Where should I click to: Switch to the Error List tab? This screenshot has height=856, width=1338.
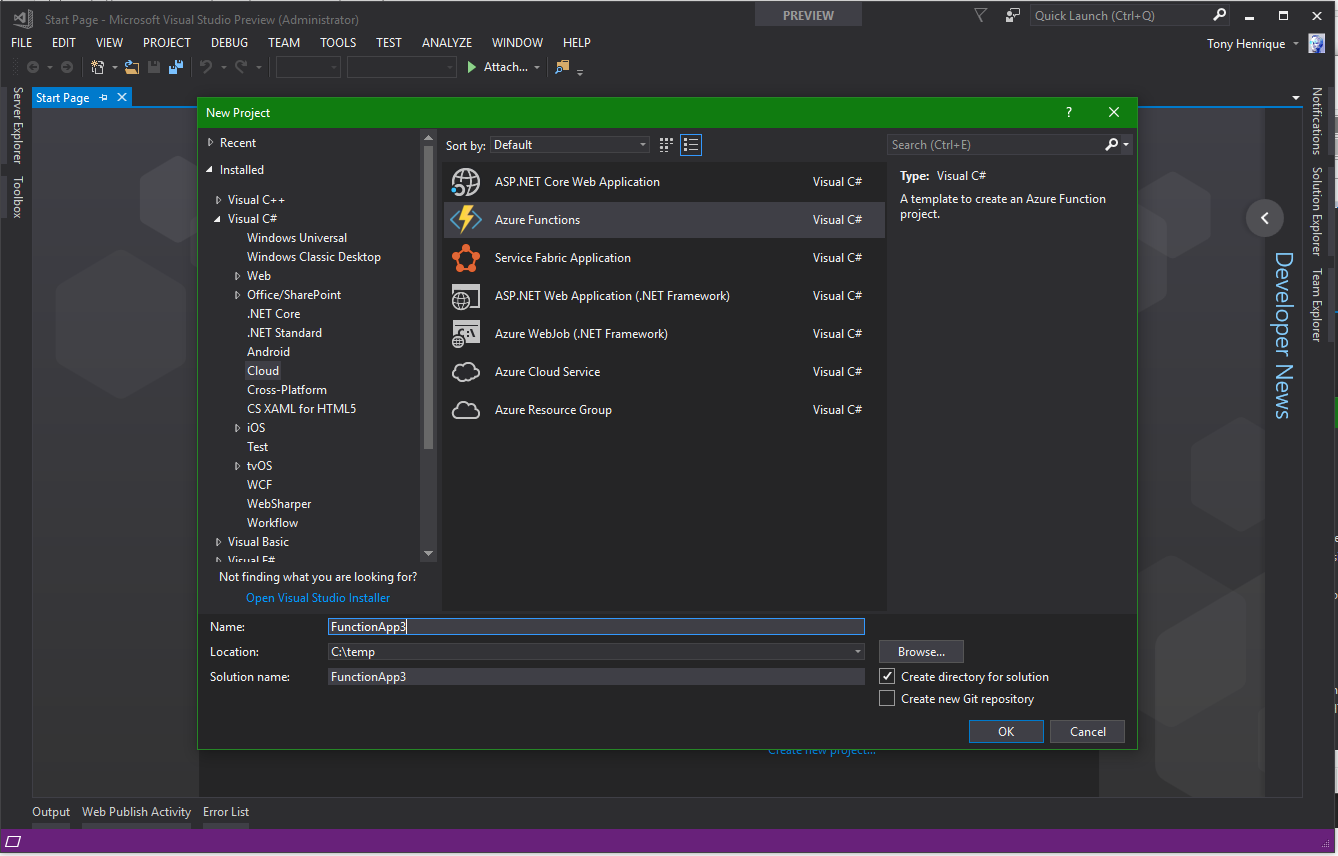(x=226, y=812)
